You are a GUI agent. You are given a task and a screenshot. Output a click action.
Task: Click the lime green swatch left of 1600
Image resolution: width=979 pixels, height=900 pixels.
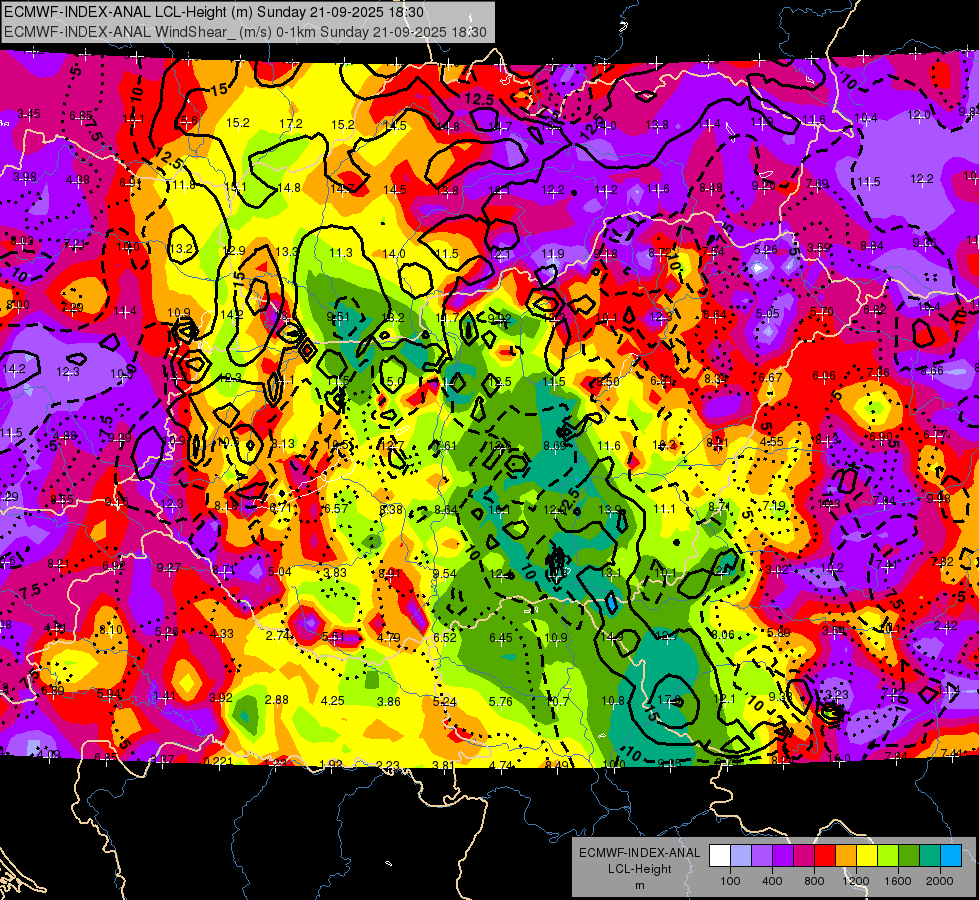pyautogui.click(x=888, y=855)
